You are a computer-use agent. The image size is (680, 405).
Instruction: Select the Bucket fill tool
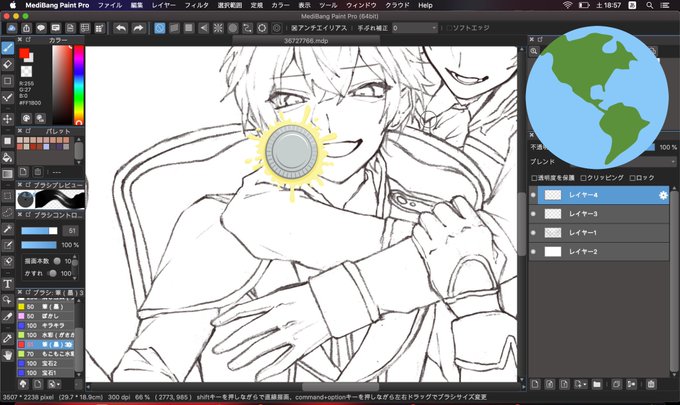pos(7,157)
